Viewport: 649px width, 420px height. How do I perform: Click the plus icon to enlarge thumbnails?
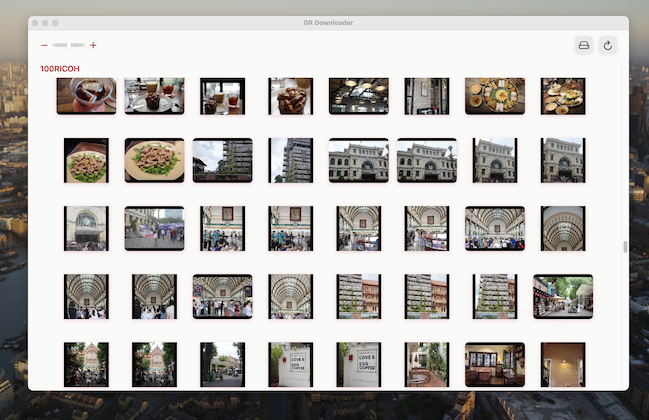(93, 45)
